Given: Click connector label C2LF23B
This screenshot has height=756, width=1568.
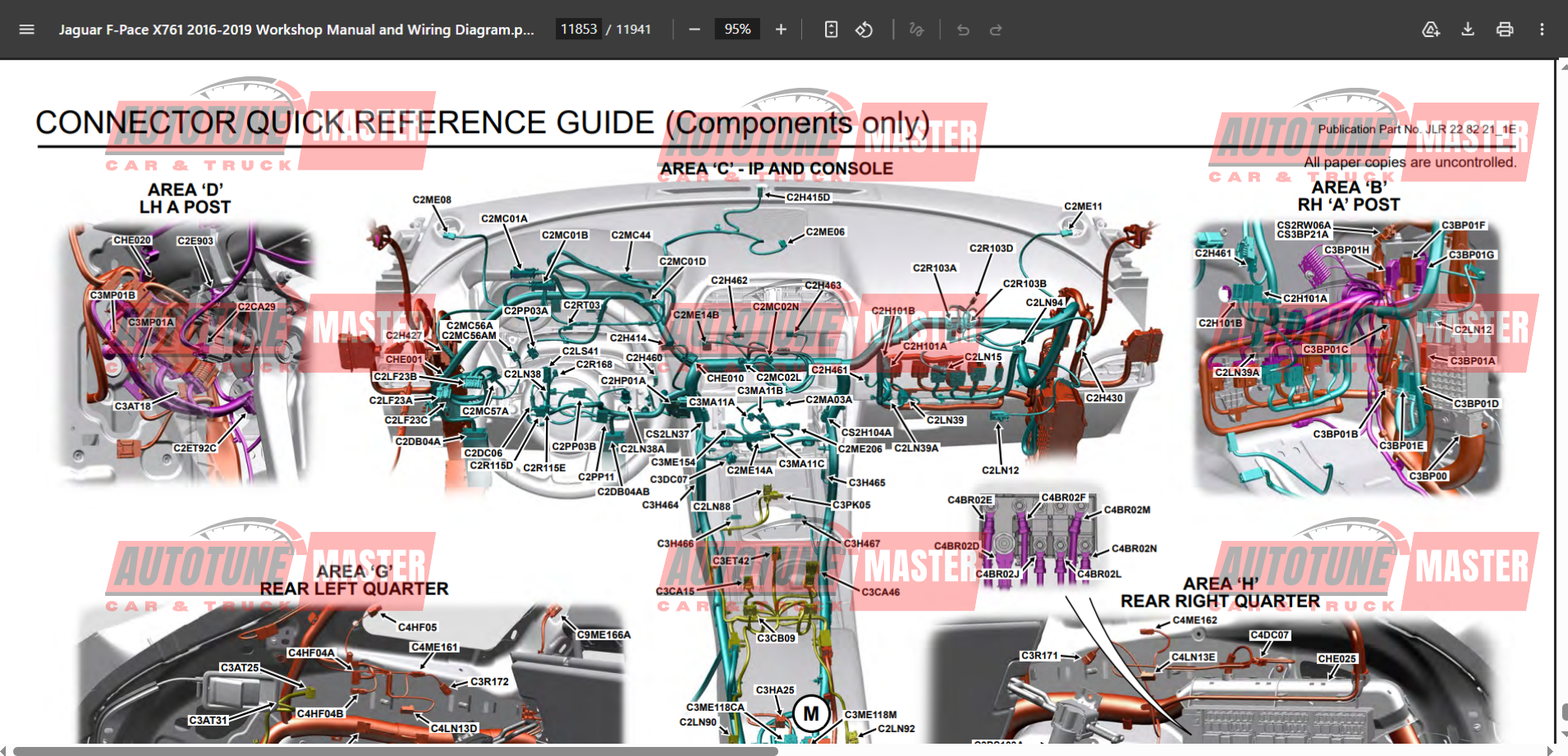Looking at the screenshot, I should [396, 376].
